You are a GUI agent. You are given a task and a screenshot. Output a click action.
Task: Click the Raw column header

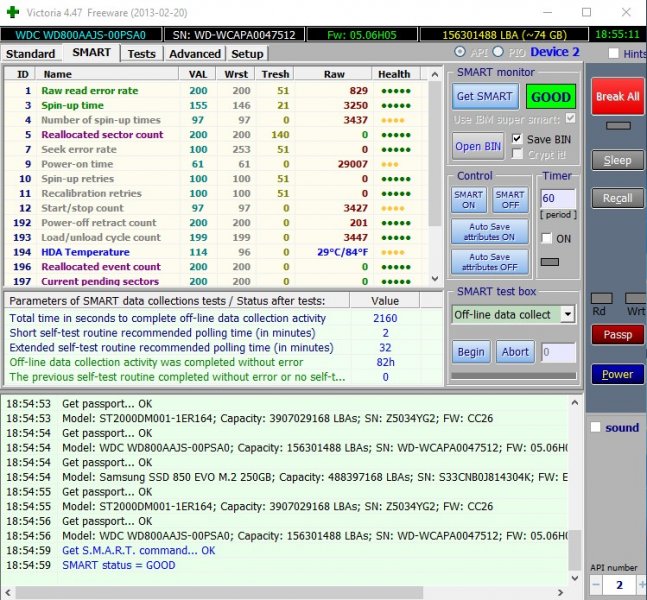coord(333,74)
